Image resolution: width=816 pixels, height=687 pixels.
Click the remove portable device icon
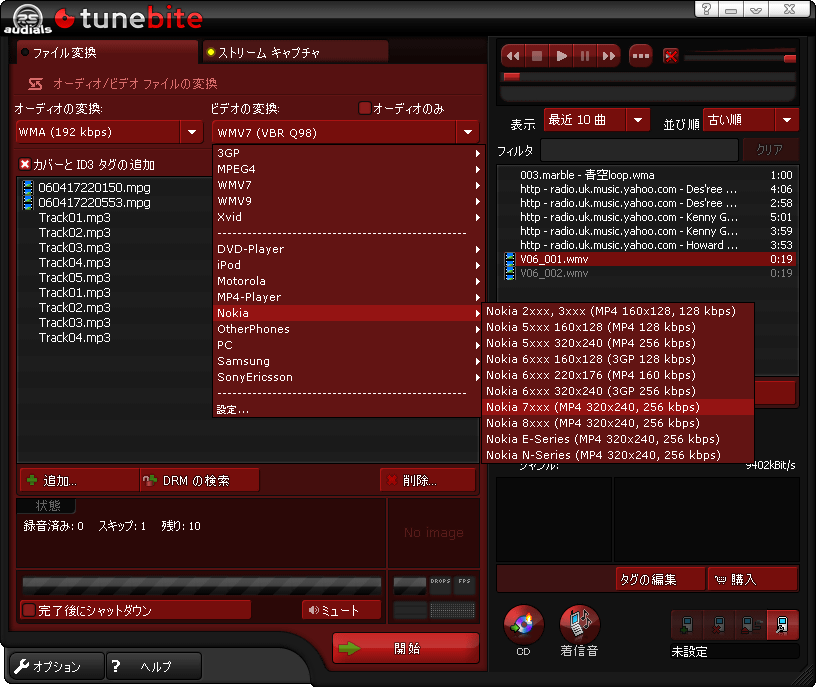[719, 625]
